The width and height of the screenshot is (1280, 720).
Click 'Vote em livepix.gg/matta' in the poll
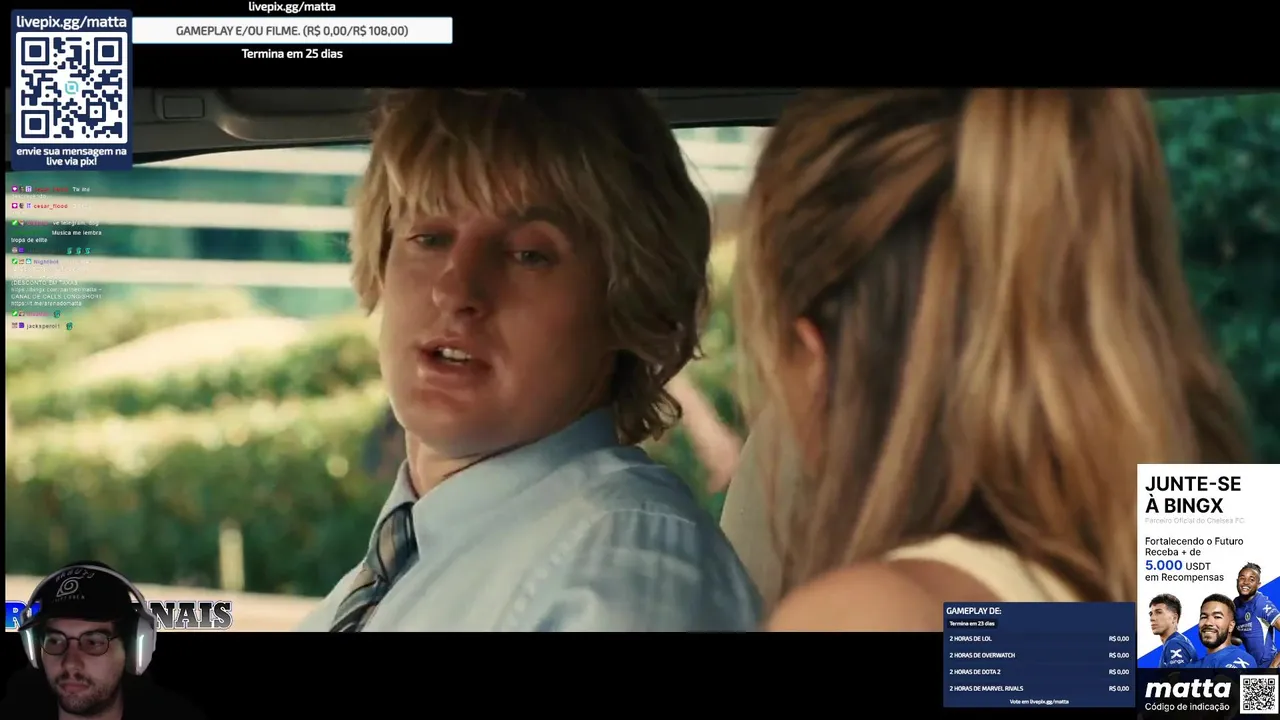click(1038, 701)
